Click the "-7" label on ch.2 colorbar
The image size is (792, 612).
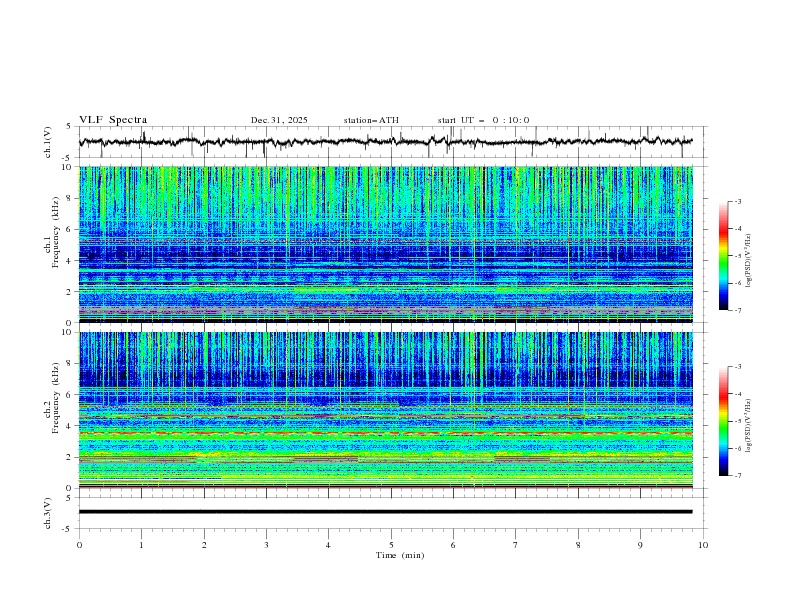click(x=737, y=476)
